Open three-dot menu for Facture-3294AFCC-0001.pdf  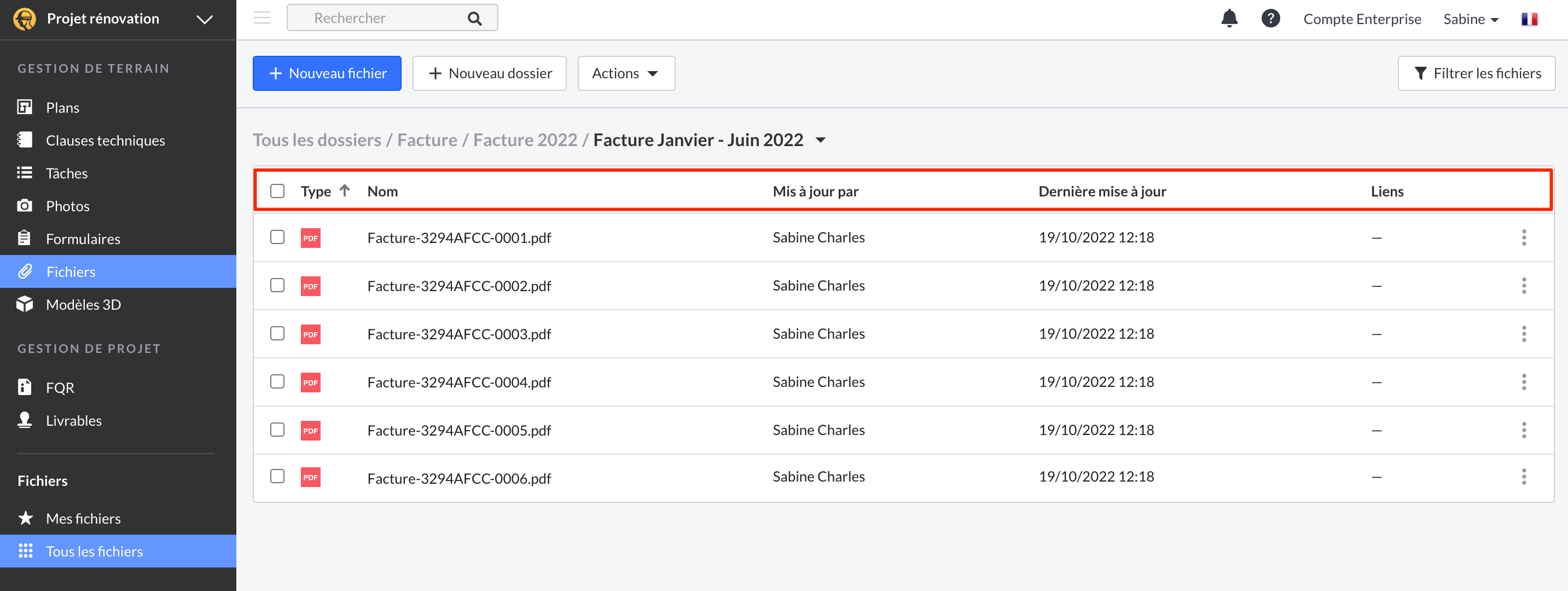point(1524,237)
